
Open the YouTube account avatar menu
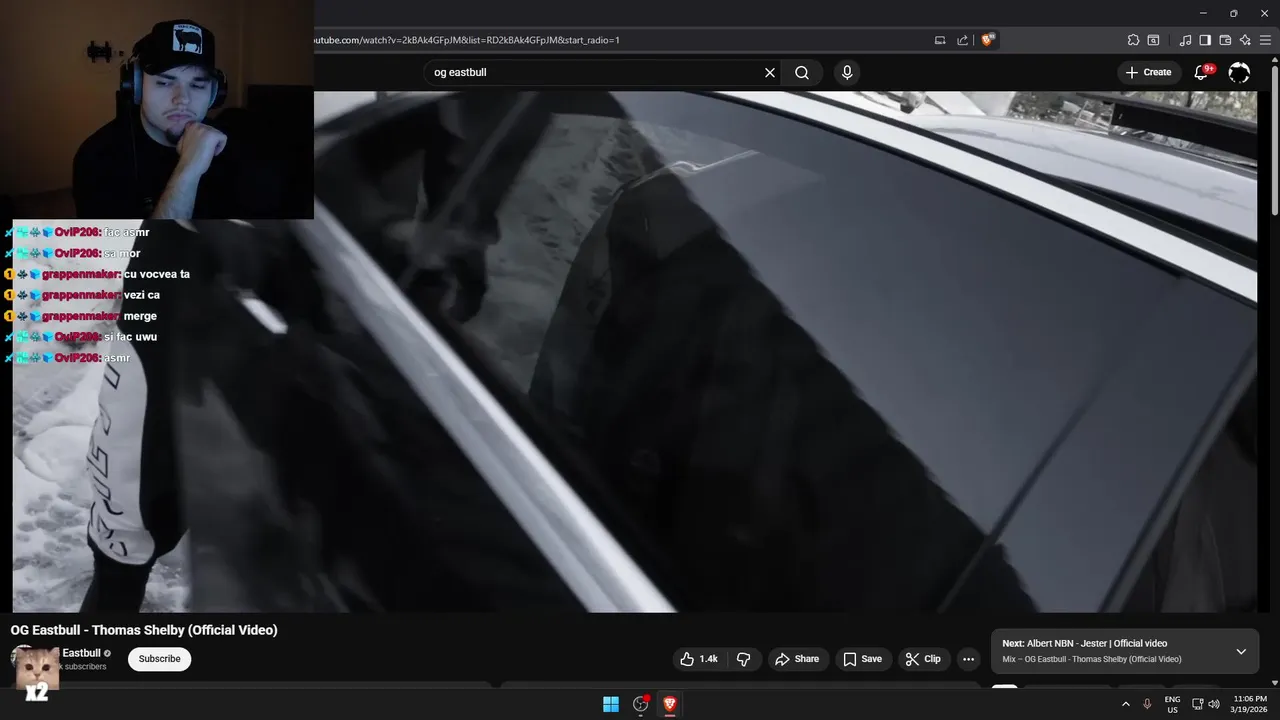click(1239, 72)
